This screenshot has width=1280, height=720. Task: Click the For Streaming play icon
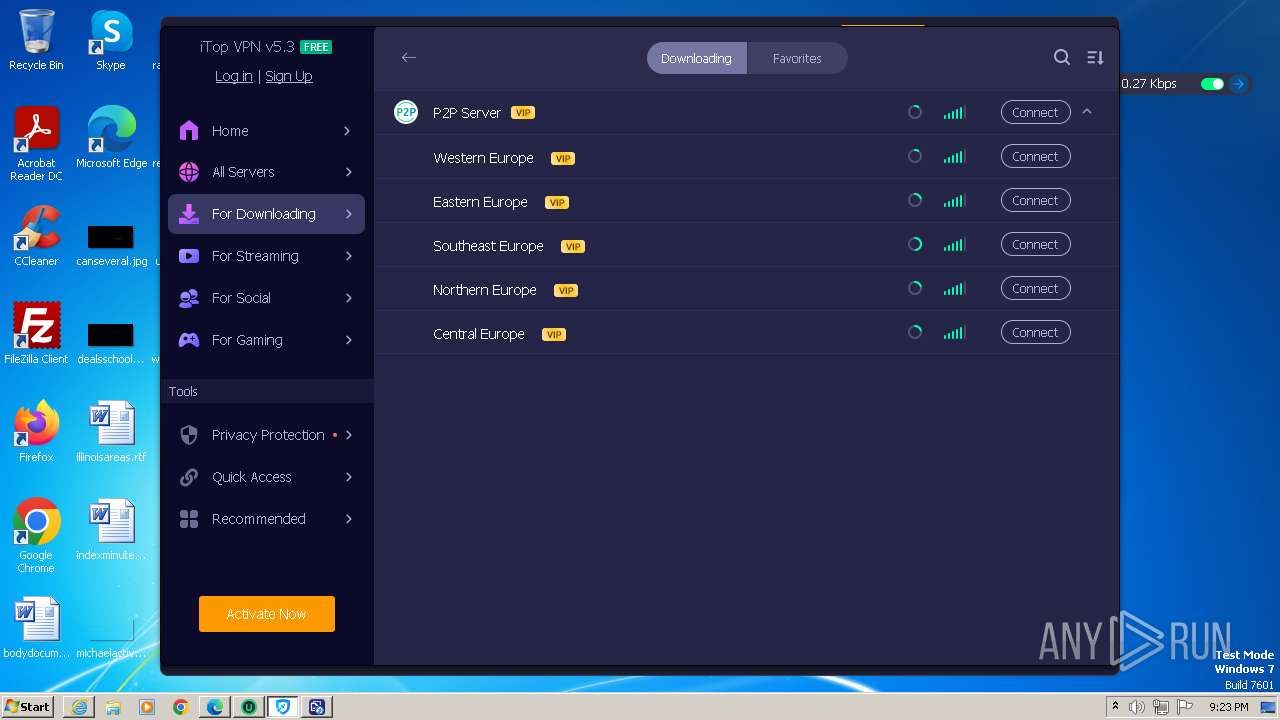(x=189, y=256)
